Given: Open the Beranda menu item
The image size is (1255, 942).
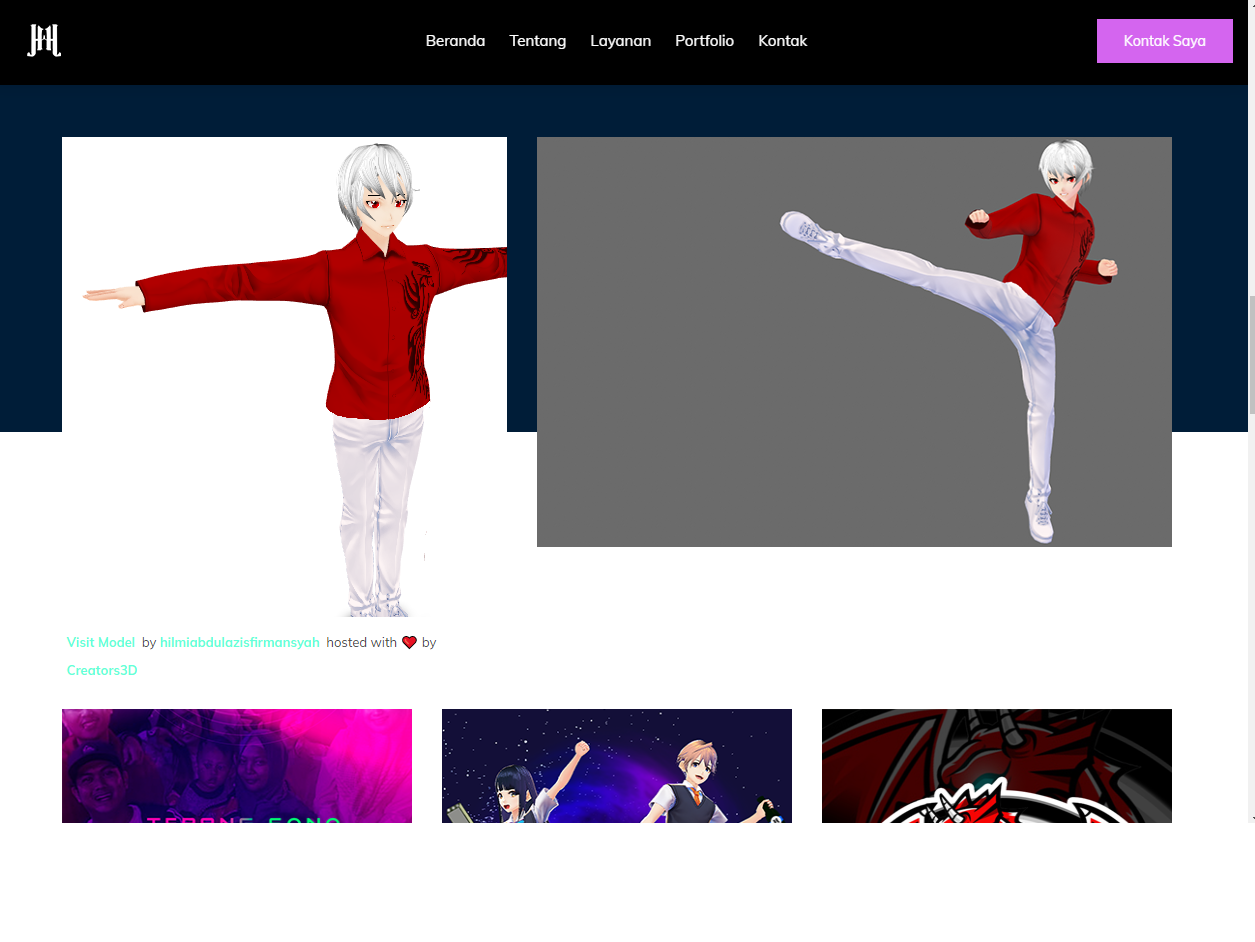Looking at the screenshot, I should [x=455, y=41].
